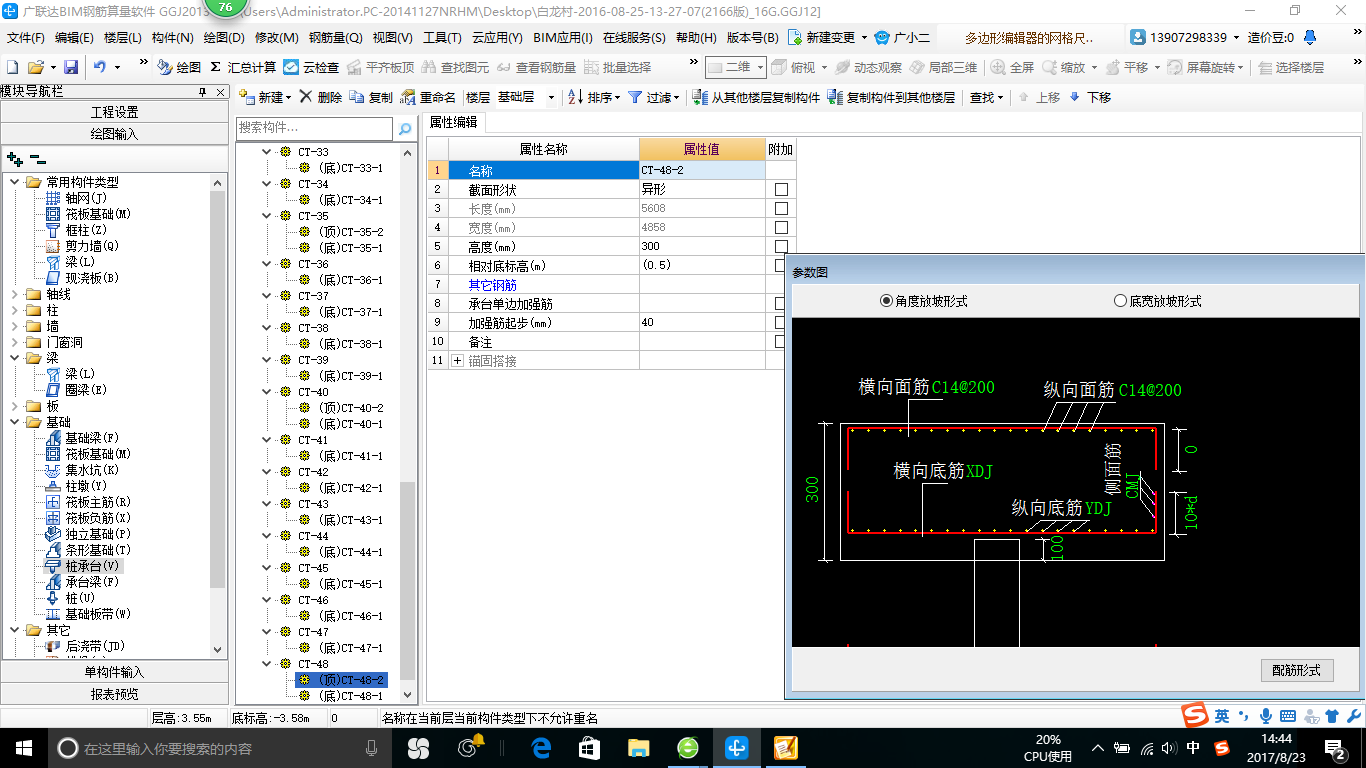Select 轴网(J) in common components

point(86,198)
